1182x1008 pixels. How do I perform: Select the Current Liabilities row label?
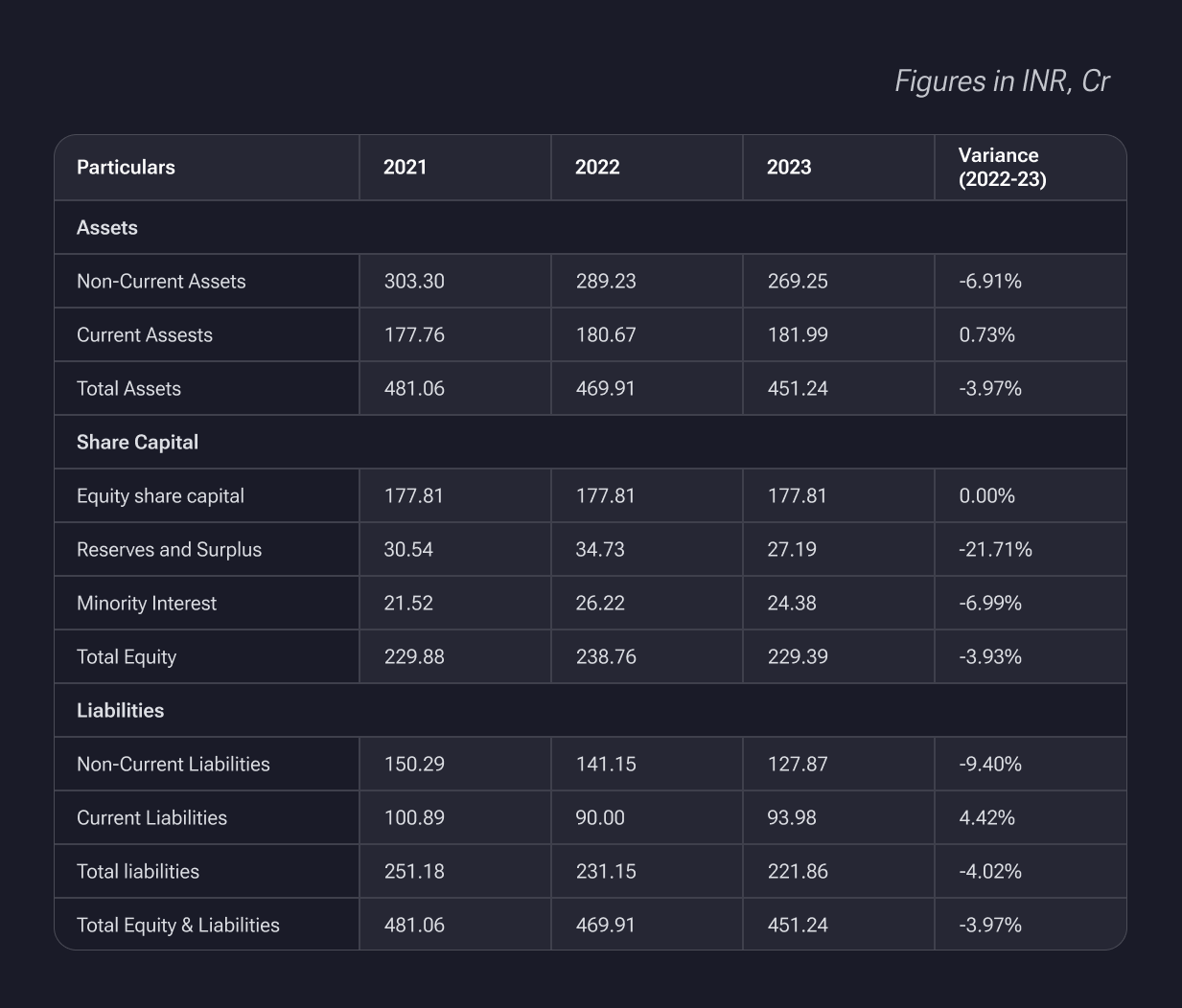click(151, 818)
